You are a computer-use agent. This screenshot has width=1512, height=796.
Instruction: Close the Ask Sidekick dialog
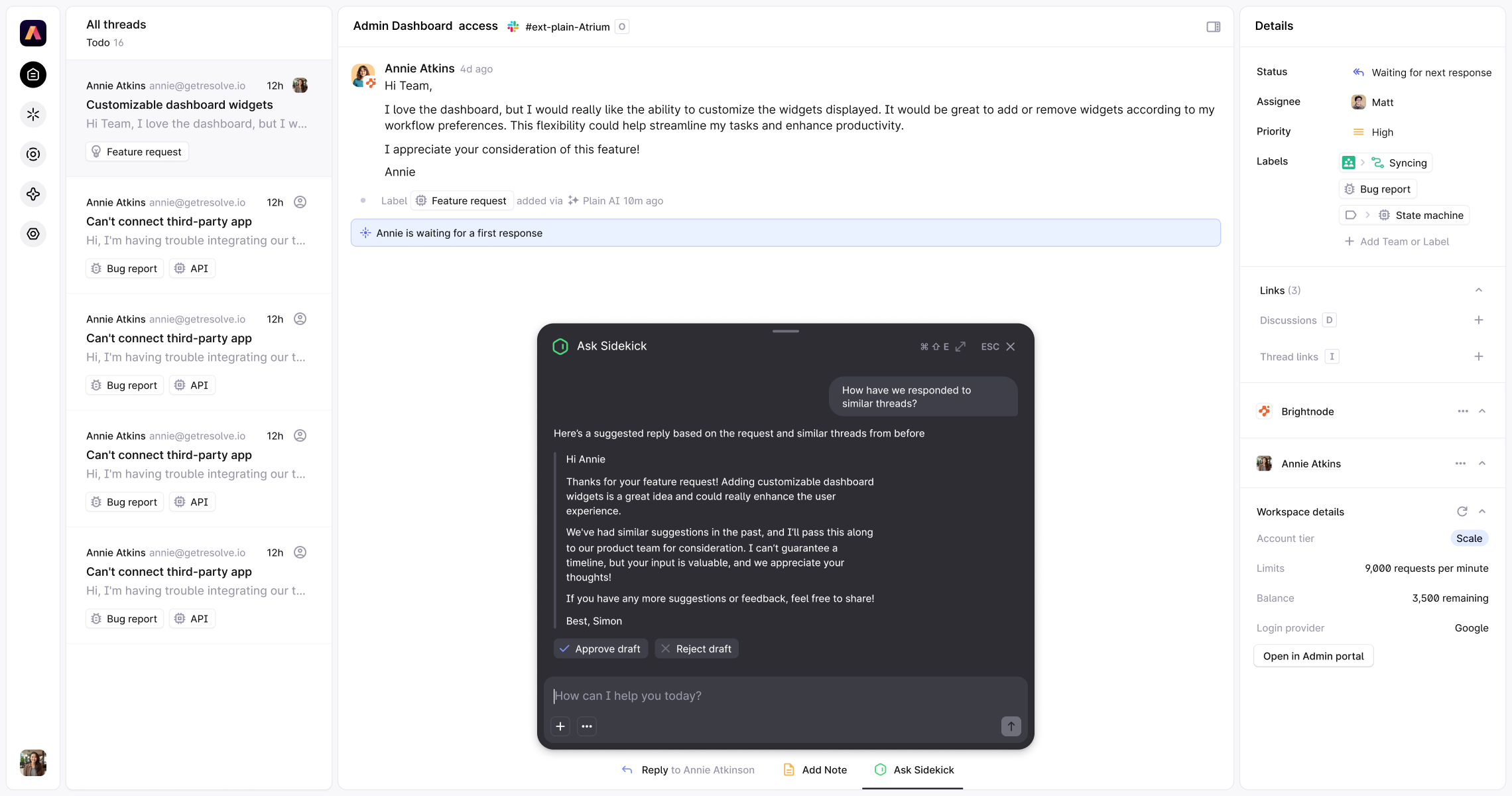(x=1011, y=346)
